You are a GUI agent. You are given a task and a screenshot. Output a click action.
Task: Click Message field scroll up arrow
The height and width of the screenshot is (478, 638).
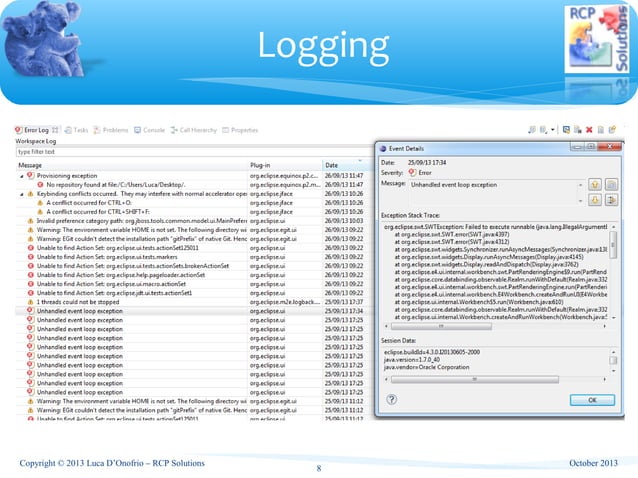(x=580, y=185)
